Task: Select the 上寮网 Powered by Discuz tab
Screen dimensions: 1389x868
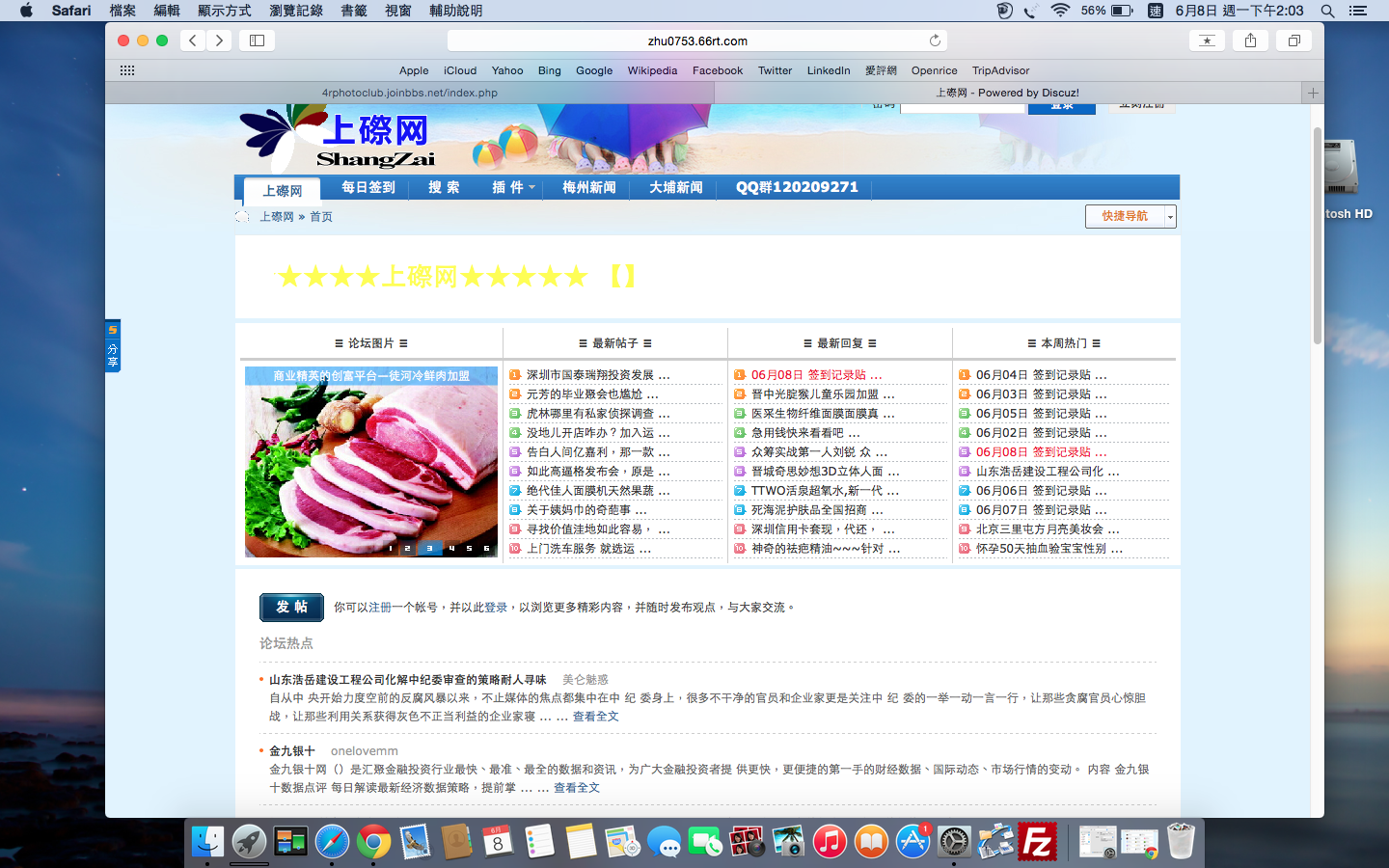Action: pyautogui.click(x=1007, y=93)
